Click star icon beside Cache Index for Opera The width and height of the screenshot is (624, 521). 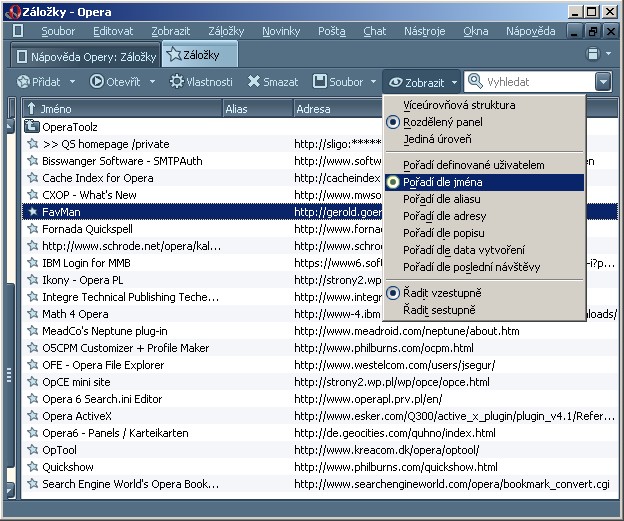(33, 178)
